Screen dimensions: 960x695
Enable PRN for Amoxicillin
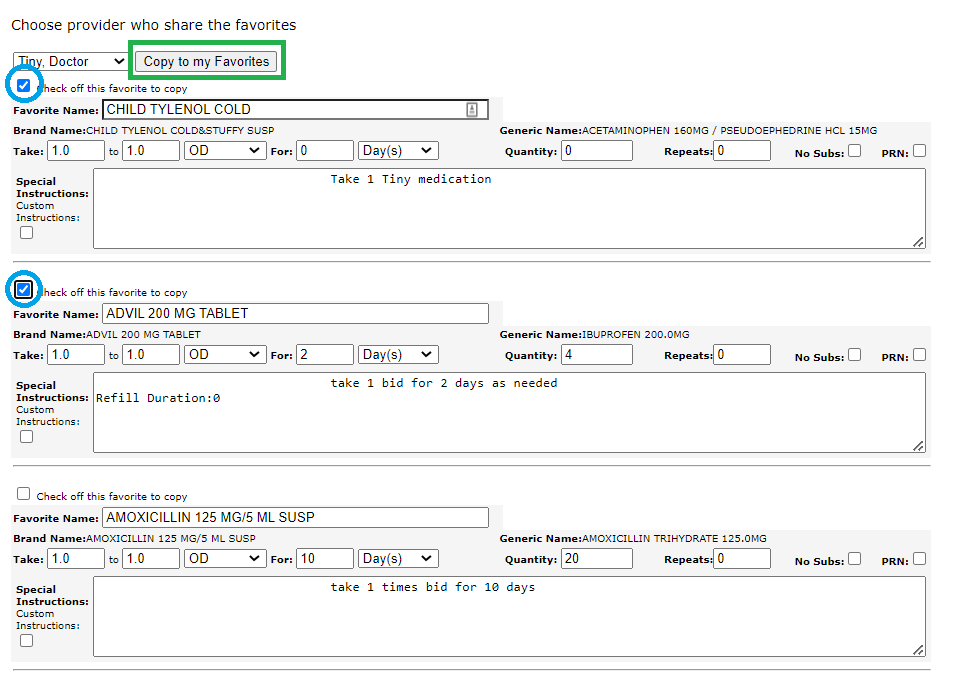(x=919, y=558)
